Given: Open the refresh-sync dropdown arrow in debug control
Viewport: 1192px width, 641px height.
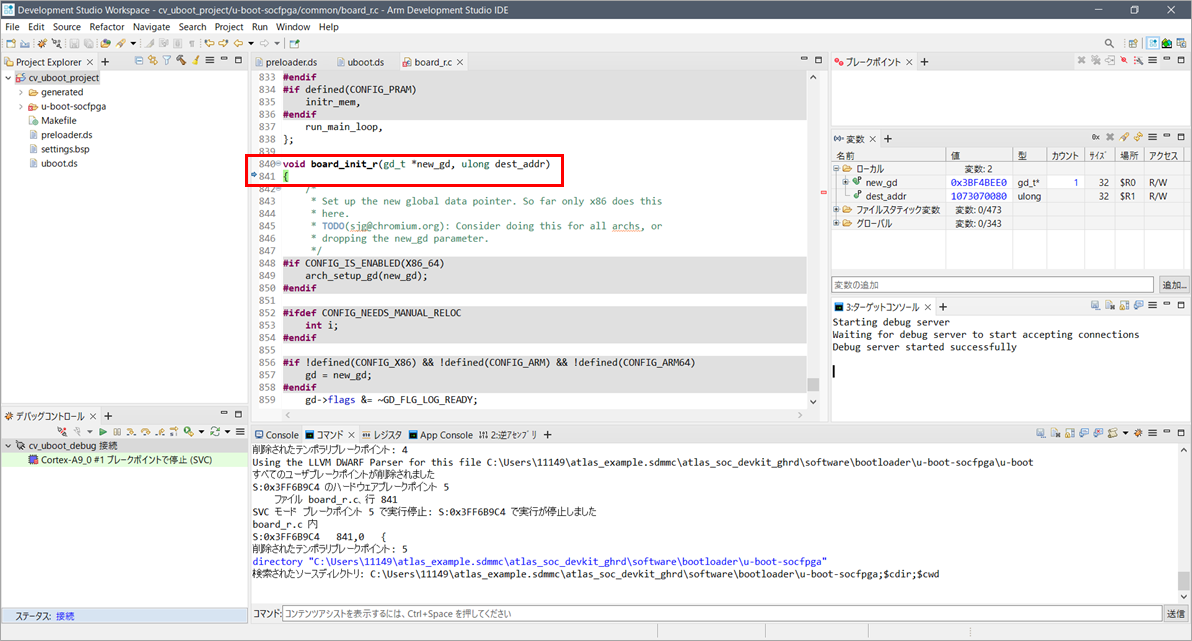Looking at the screenshot, I should (x=227, y=431).
